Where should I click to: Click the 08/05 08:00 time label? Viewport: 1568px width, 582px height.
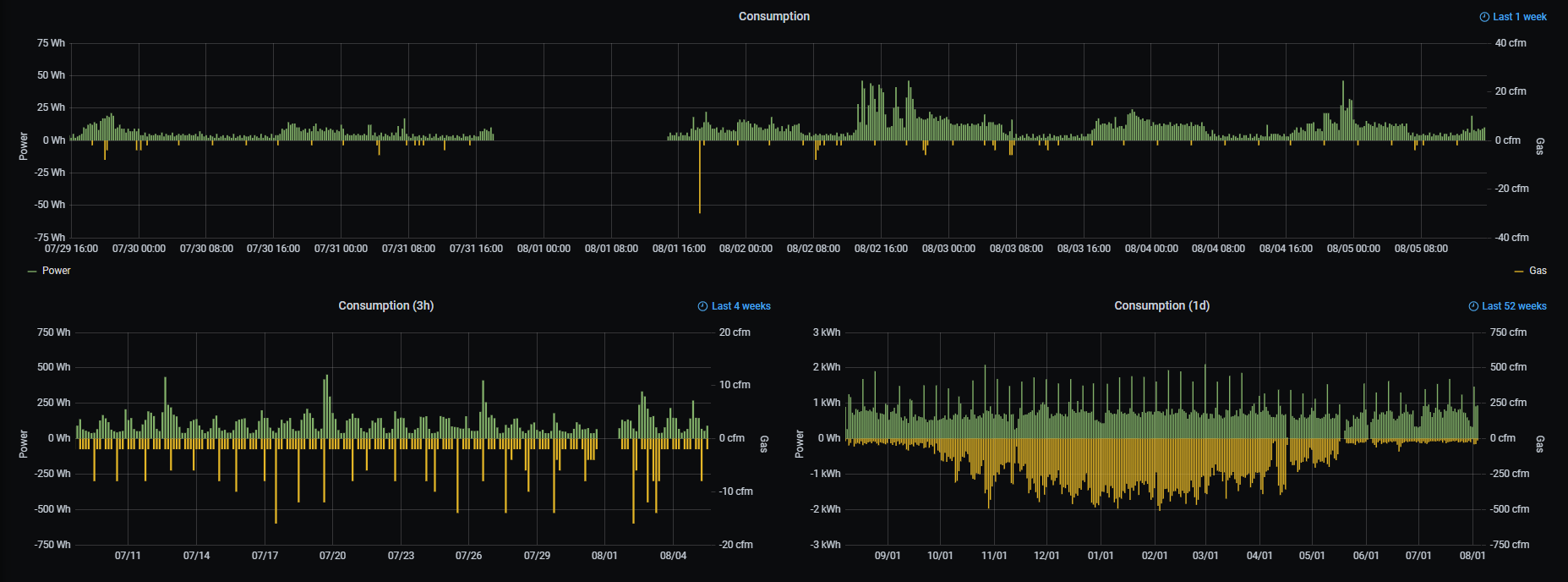[1421, 249]
